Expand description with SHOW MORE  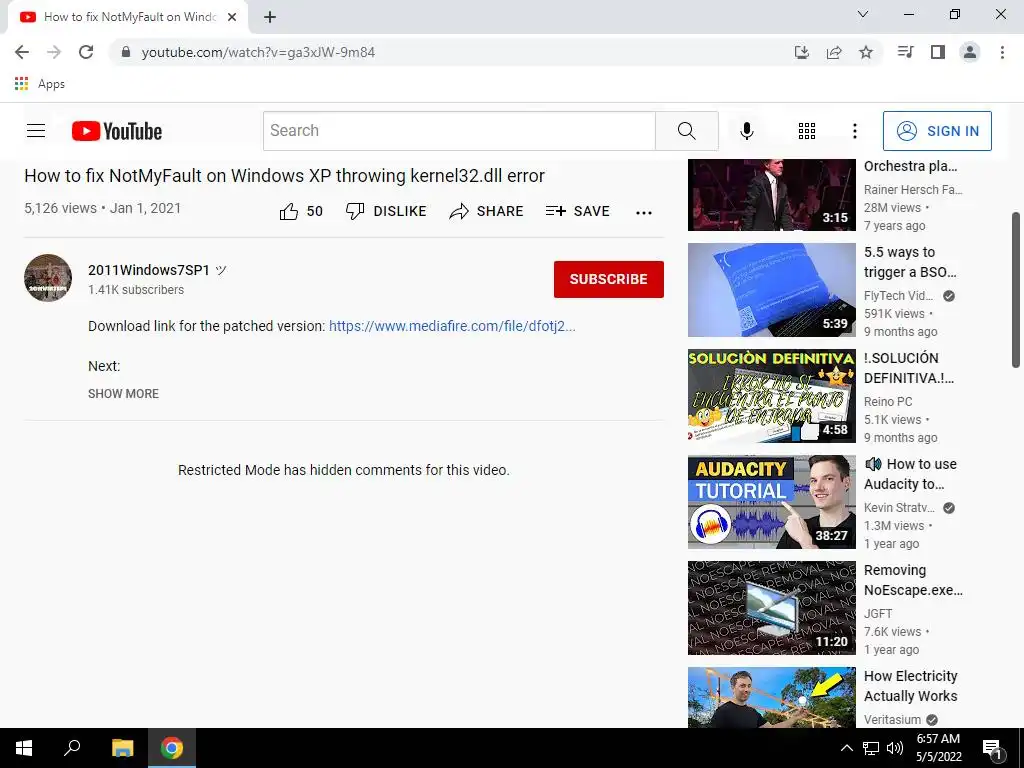[x=123, y=394]
